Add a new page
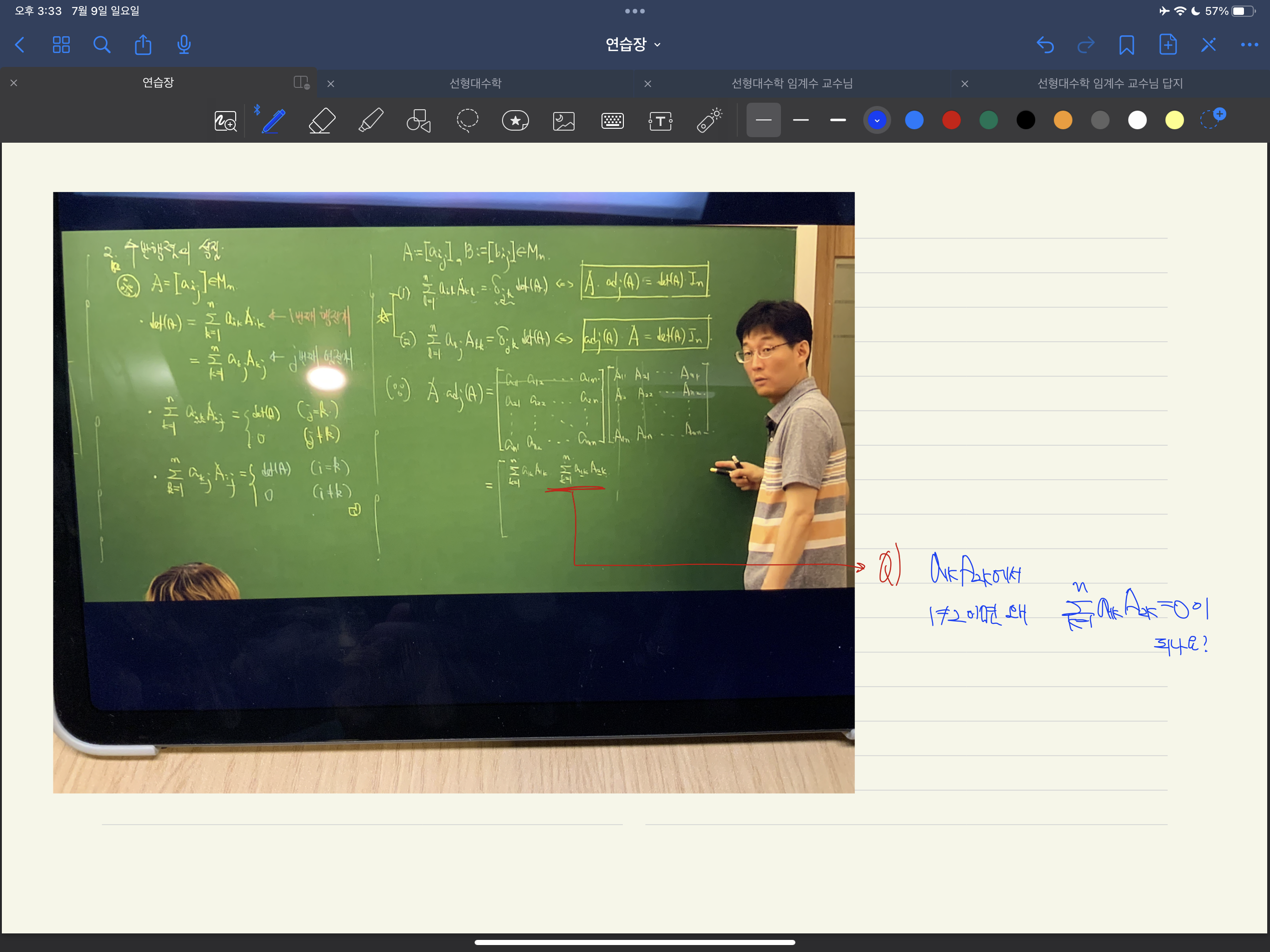The height and width of the screenshot is (952, 1270). [x=1168, y=44]
